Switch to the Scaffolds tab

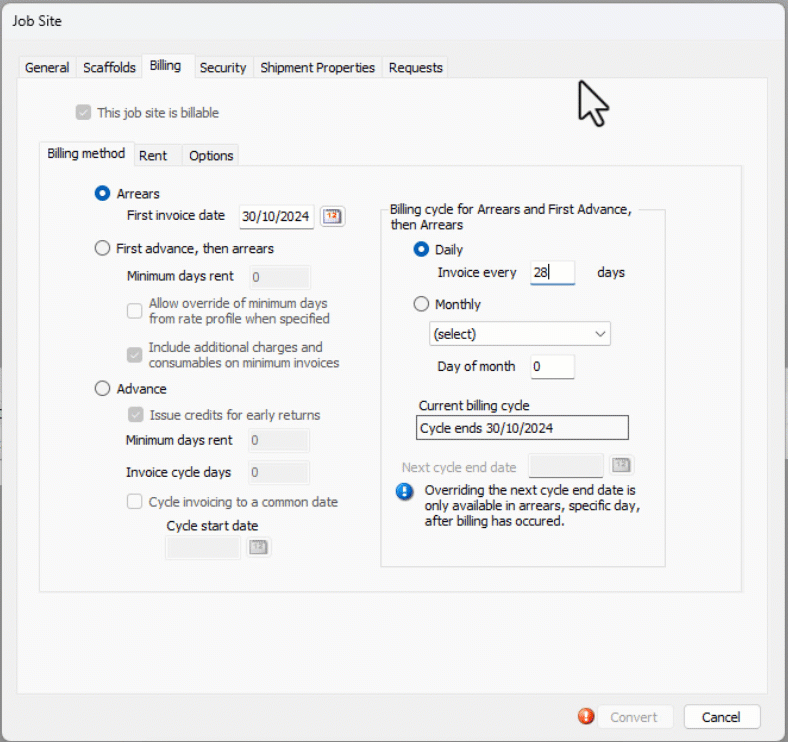tap(109, 68)
